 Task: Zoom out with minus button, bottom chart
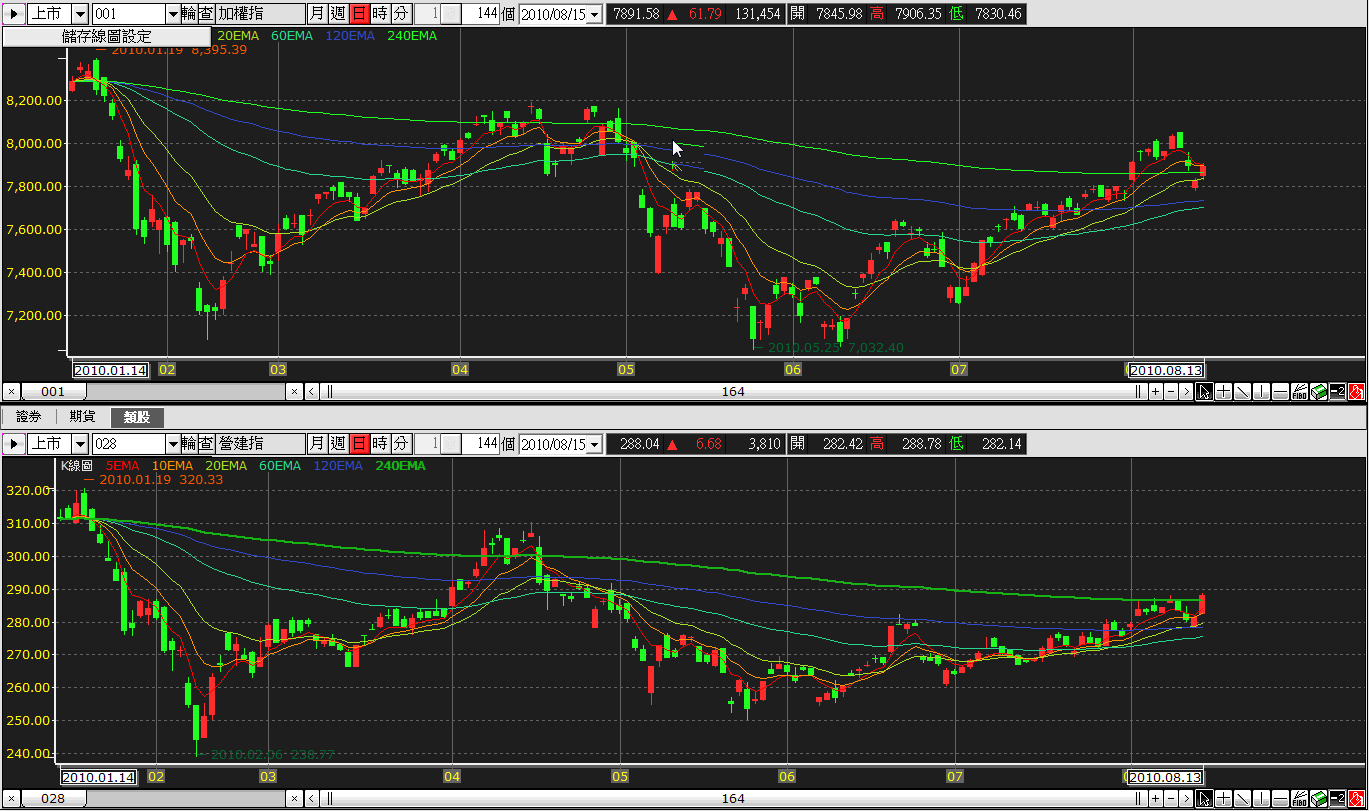coord(1171,798)
